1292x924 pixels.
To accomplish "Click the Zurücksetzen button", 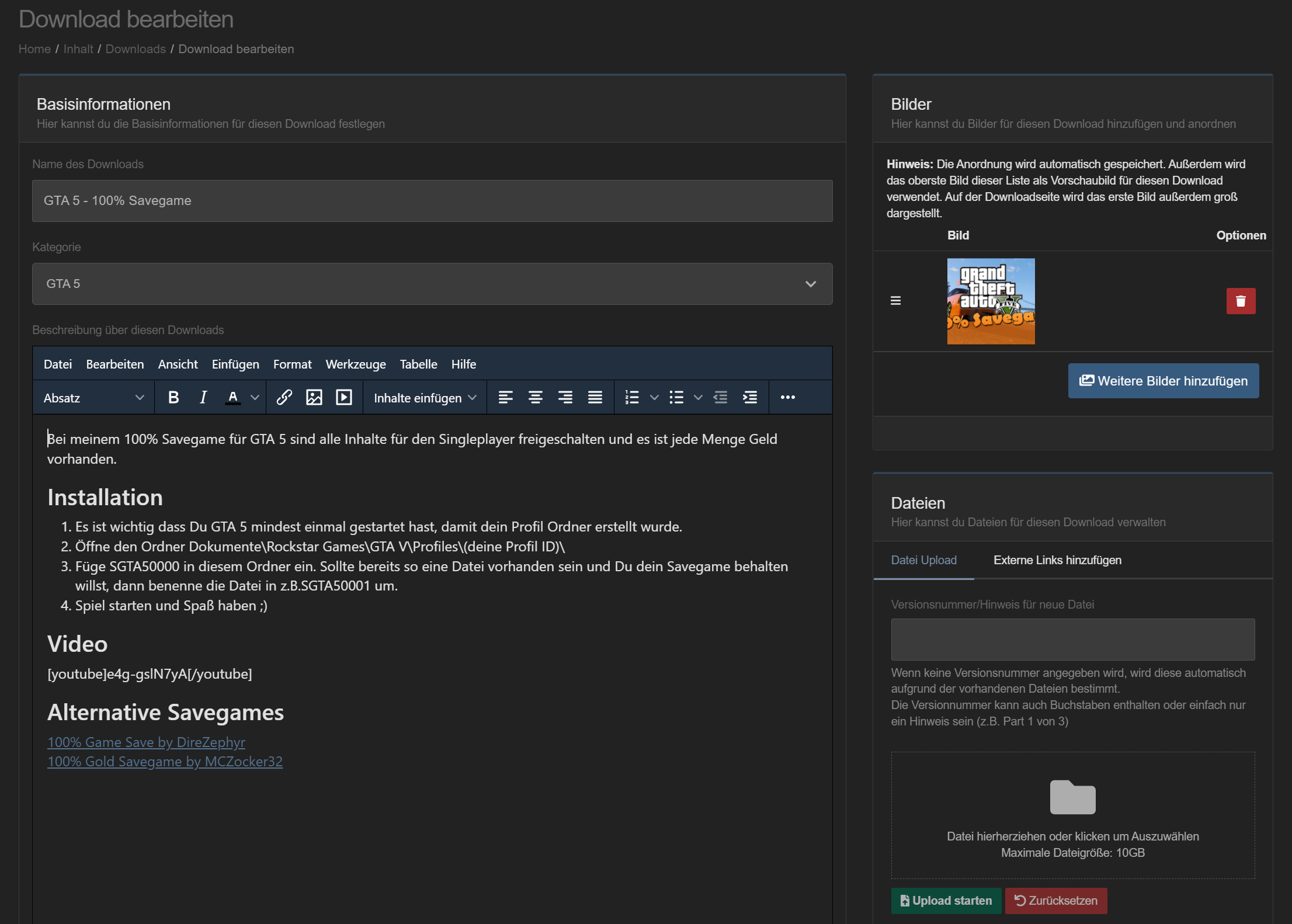I will [x=1056, y=901].
